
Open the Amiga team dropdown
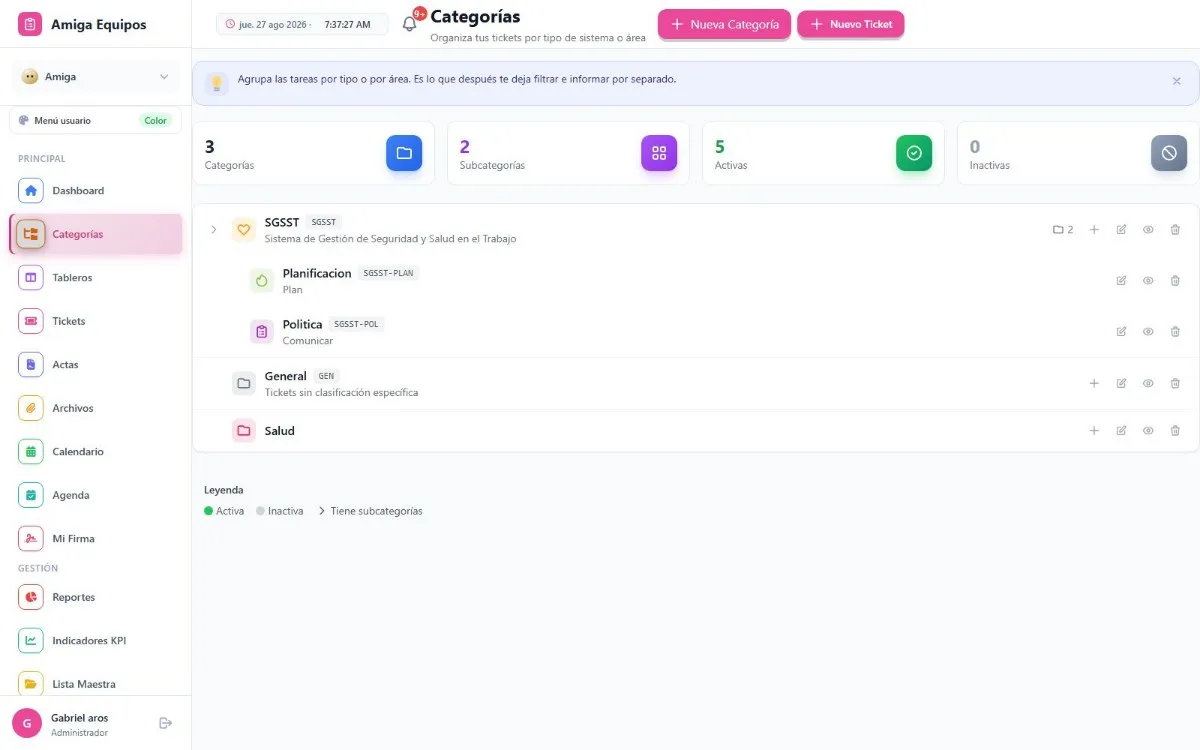pyautogui.click(x=96, y=77)
